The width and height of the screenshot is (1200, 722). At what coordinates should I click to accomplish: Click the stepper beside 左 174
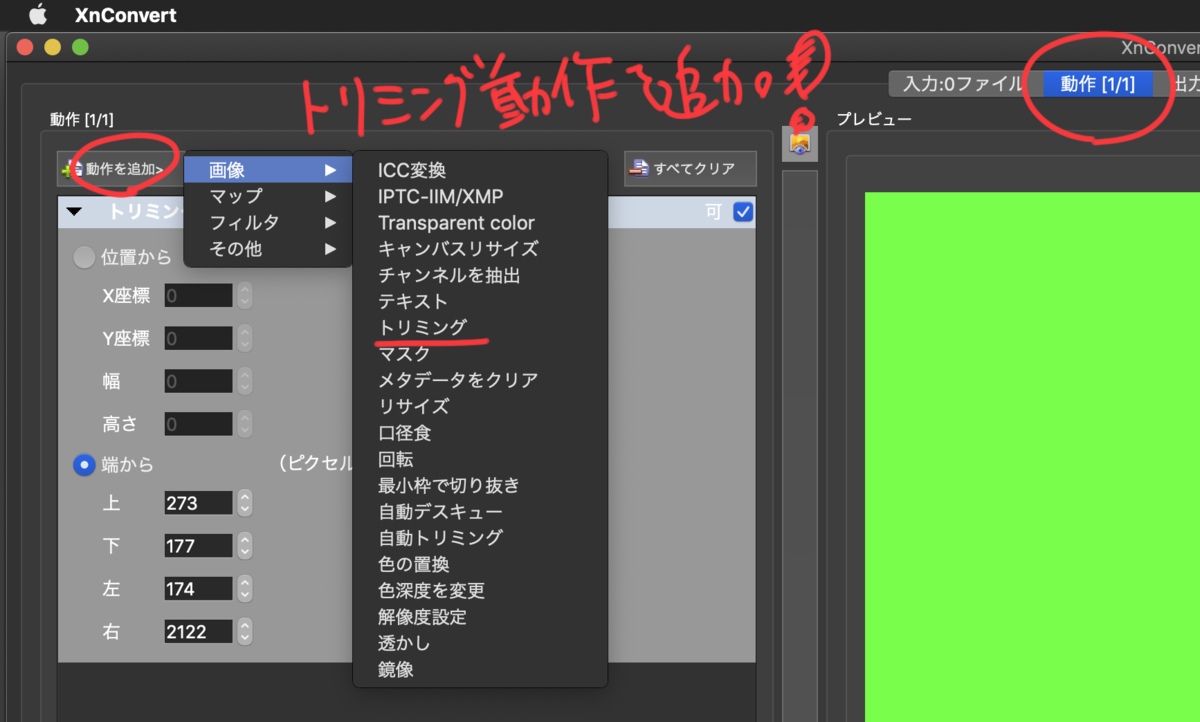pyautogui.click(x=245, y=589)
